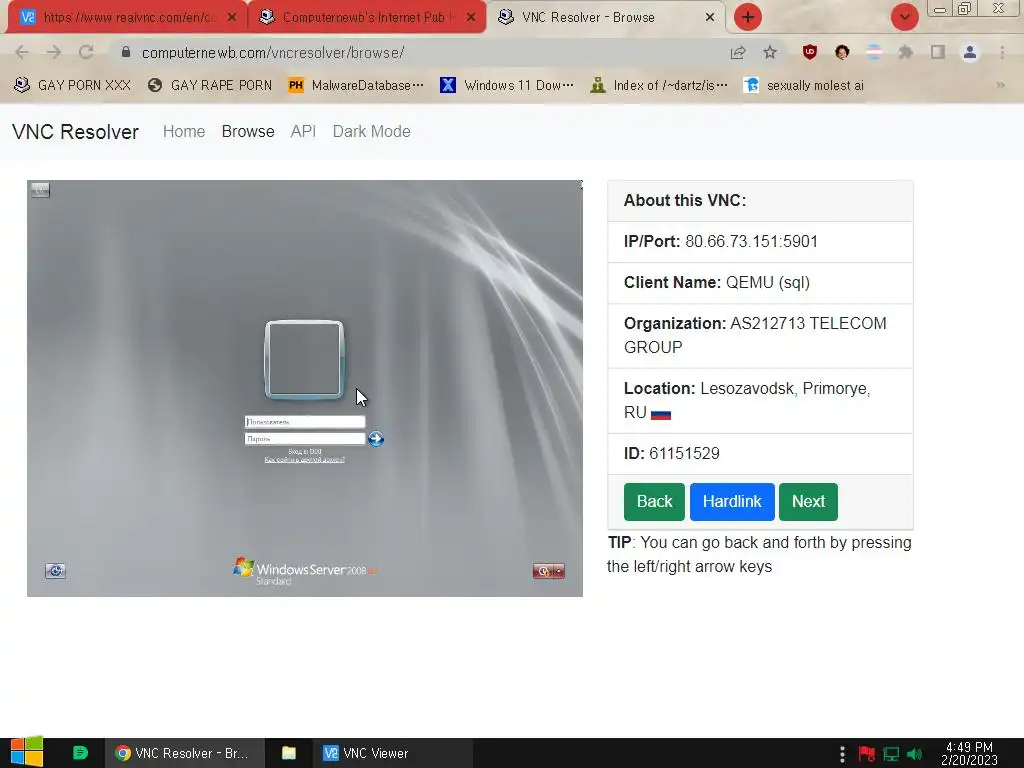Click the ID 61151529 row
1024x768 pixels.
coord(760,454)
